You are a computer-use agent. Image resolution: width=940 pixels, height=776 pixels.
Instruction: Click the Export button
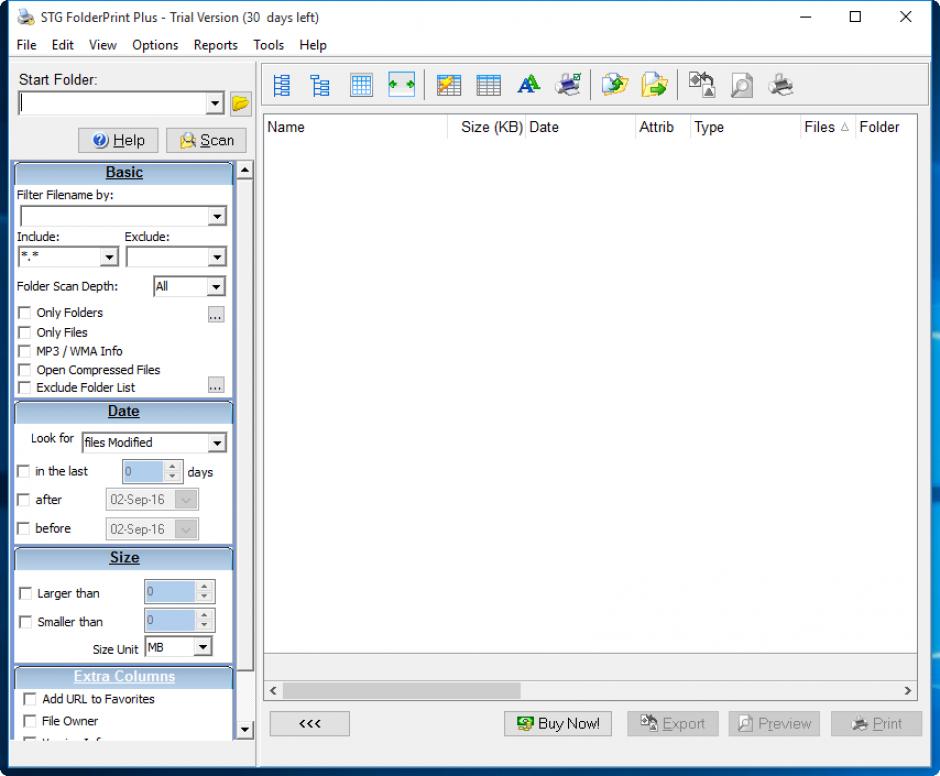click(x=672, y=724)
